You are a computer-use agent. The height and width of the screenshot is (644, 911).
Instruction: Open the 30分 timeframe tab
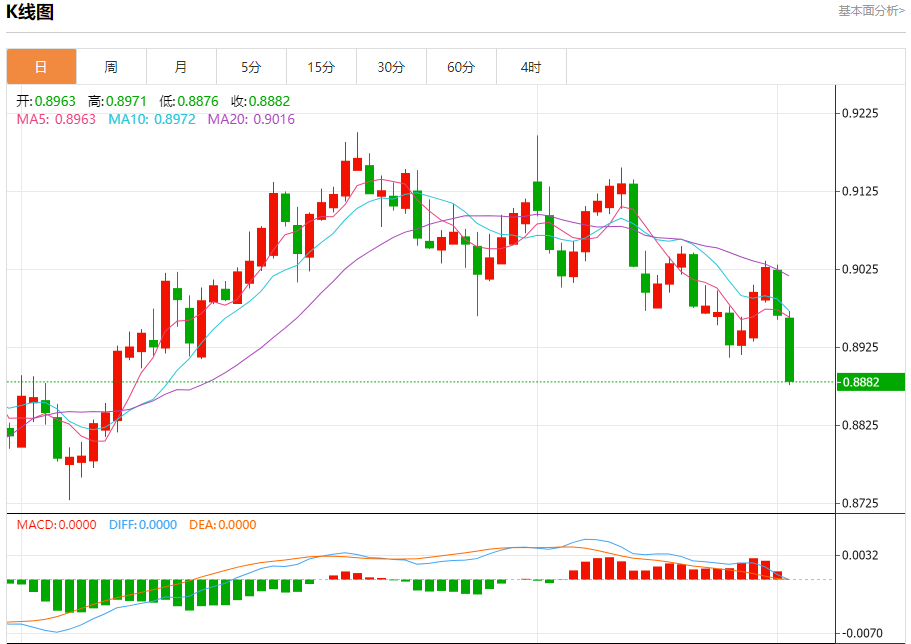point(391,67)
